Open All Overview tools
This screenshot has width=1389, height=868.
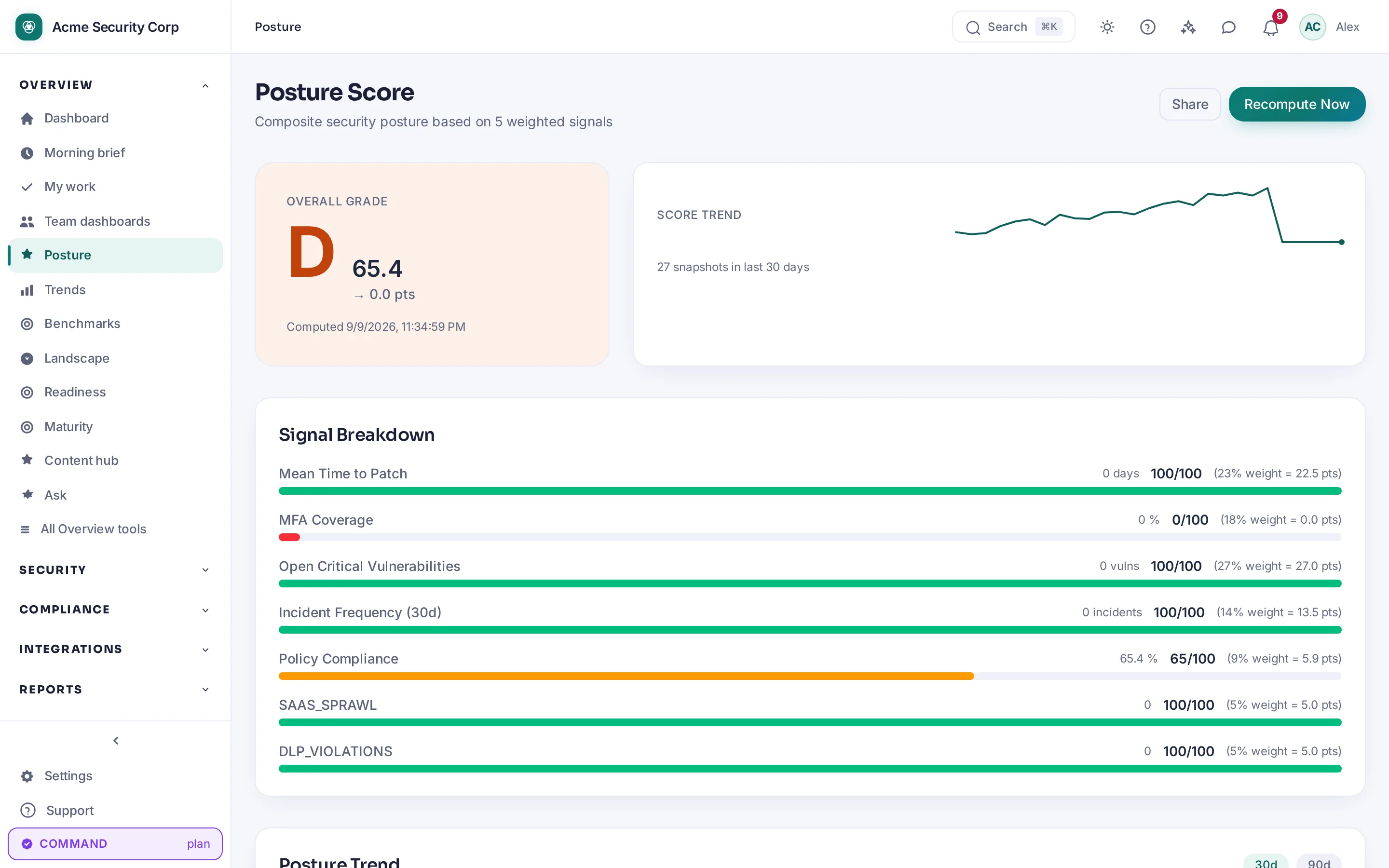pyautogui.click(x=115, y=529)
